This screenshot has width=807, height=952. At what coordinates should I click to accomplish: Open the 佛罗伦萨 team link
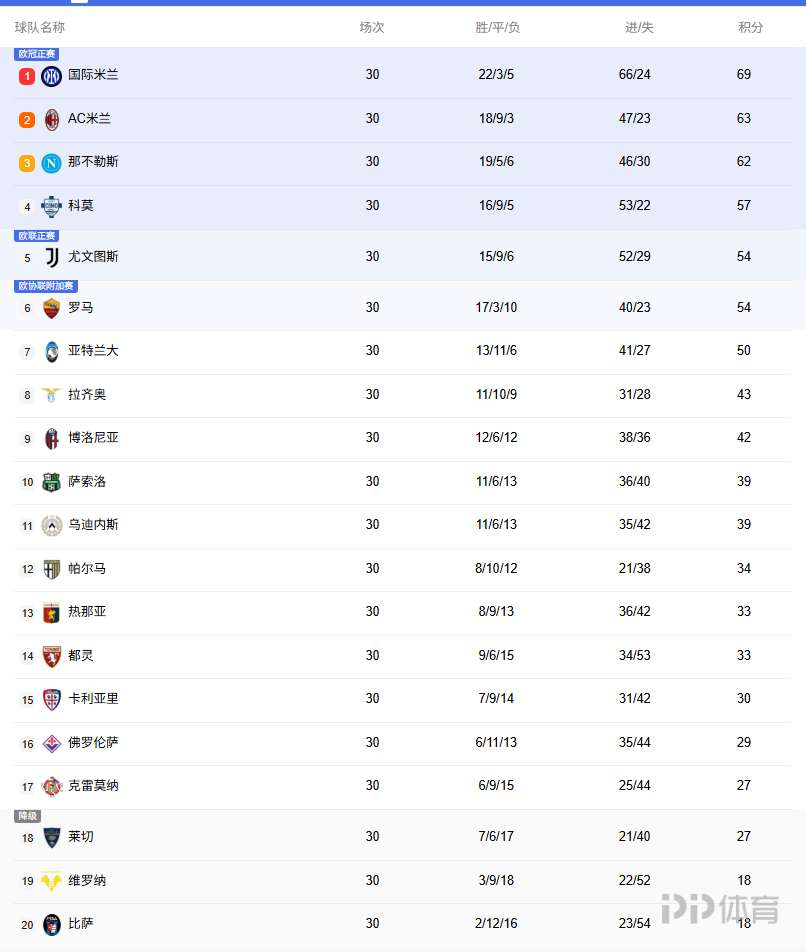[93, 743]
